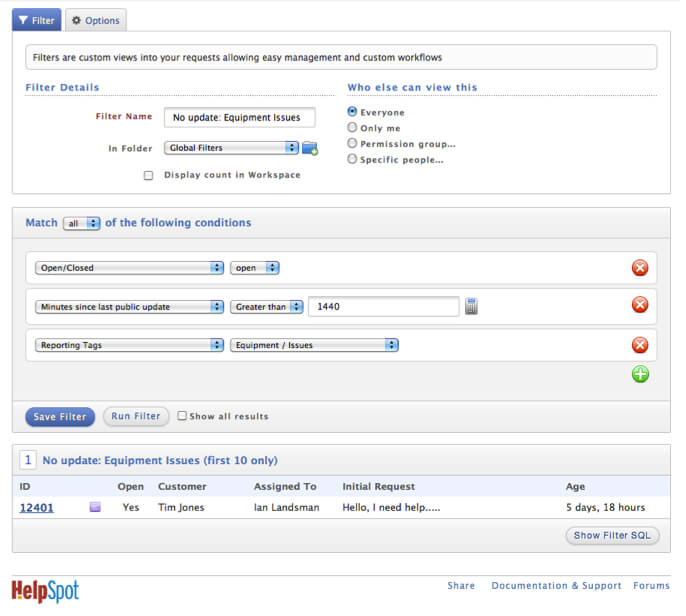Delete the Reporting Tags condition row
Image resolution: width=686 pixels, height=616 pixels.
click(640, 345)
